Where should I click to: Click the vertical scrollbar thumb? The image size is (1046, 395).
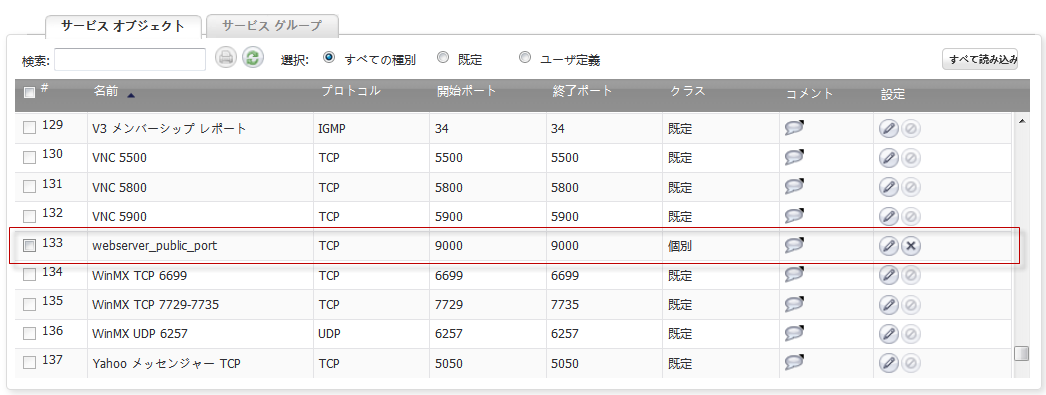click(x=1021, y=354)
